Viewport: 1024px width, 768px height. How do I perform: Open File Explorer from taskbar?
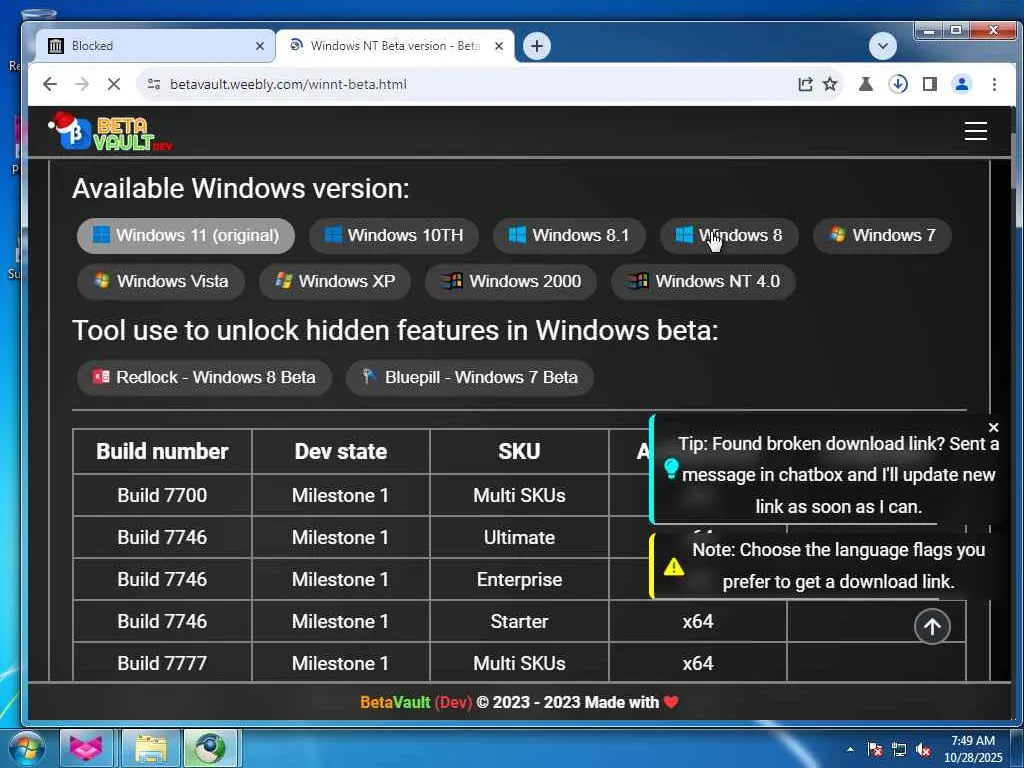(x=150, y=748)
